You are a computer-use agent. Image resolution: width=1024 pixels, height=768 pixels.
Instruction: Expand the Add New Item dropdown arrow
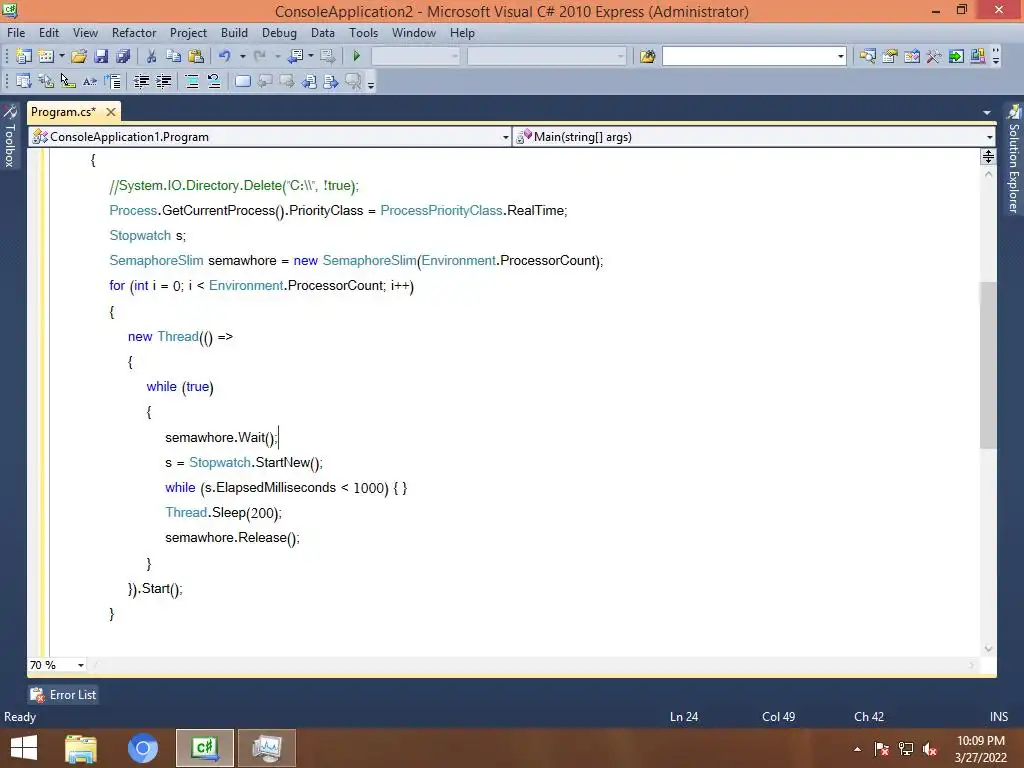(x=62, y=56)
